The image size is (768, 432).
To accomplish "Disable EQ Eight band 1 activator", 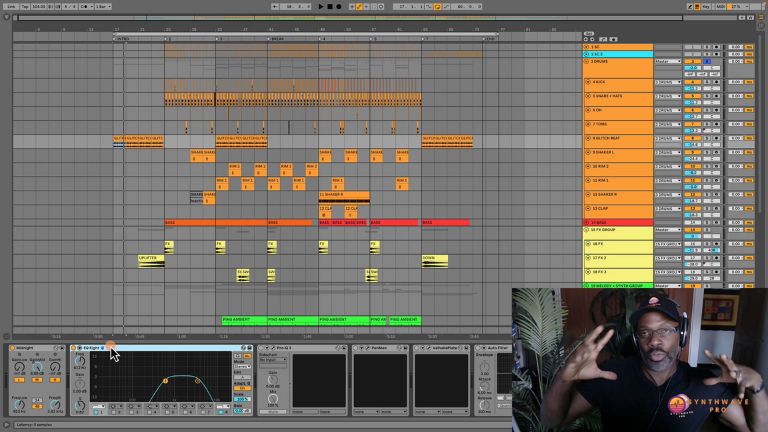I will 96,412.
